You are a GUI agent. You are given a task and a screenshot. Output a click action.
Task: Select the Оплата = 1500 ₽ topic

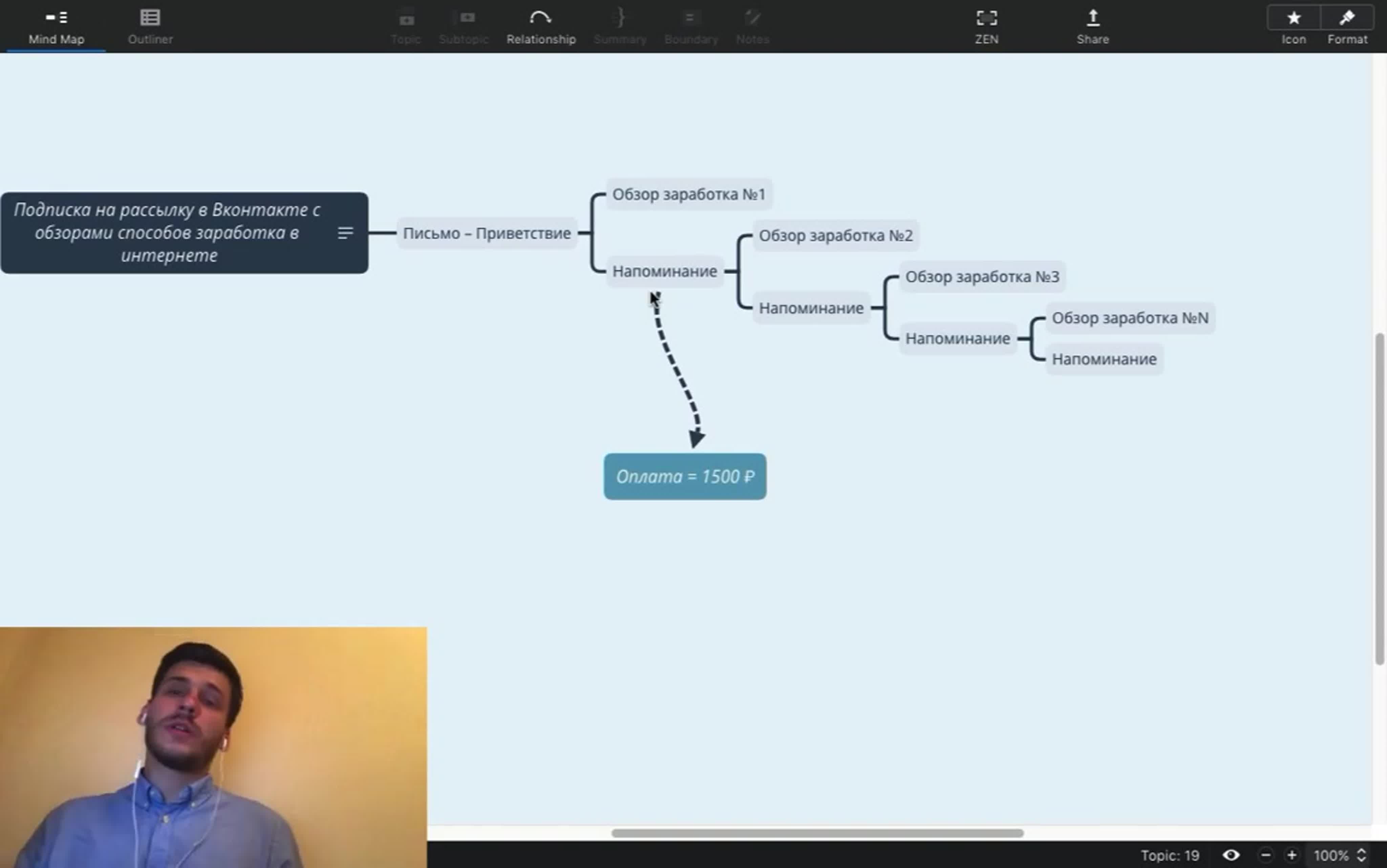684,476
